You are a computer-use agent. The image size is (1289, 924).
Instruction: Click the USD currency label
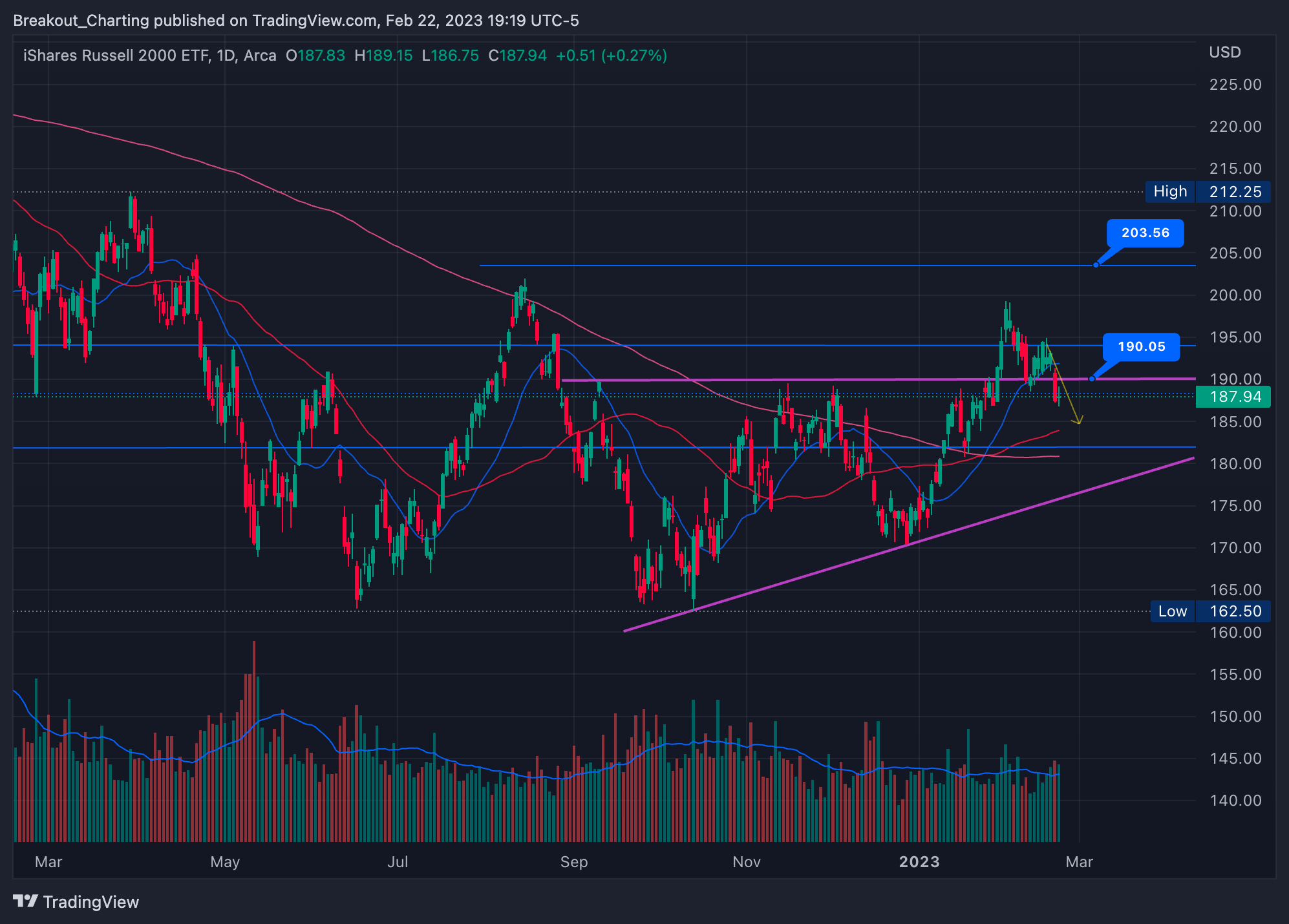coord(1224,52)
